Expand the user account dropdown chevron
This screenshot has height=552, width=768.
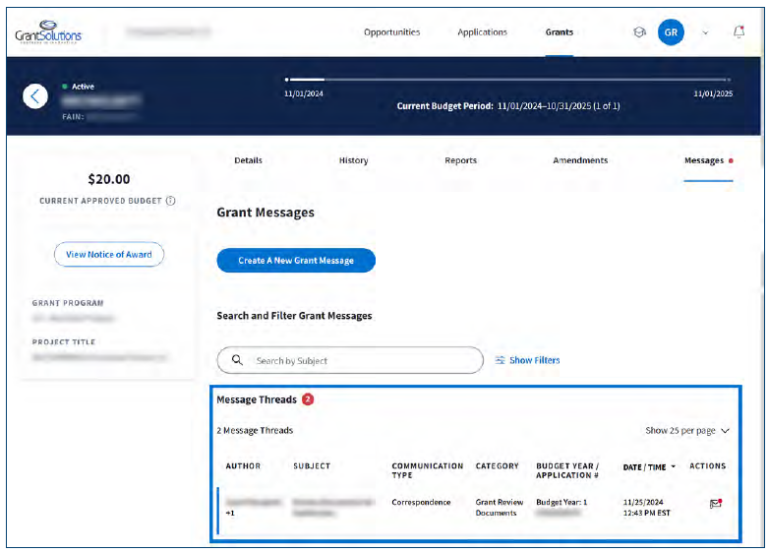coord(705,32)
